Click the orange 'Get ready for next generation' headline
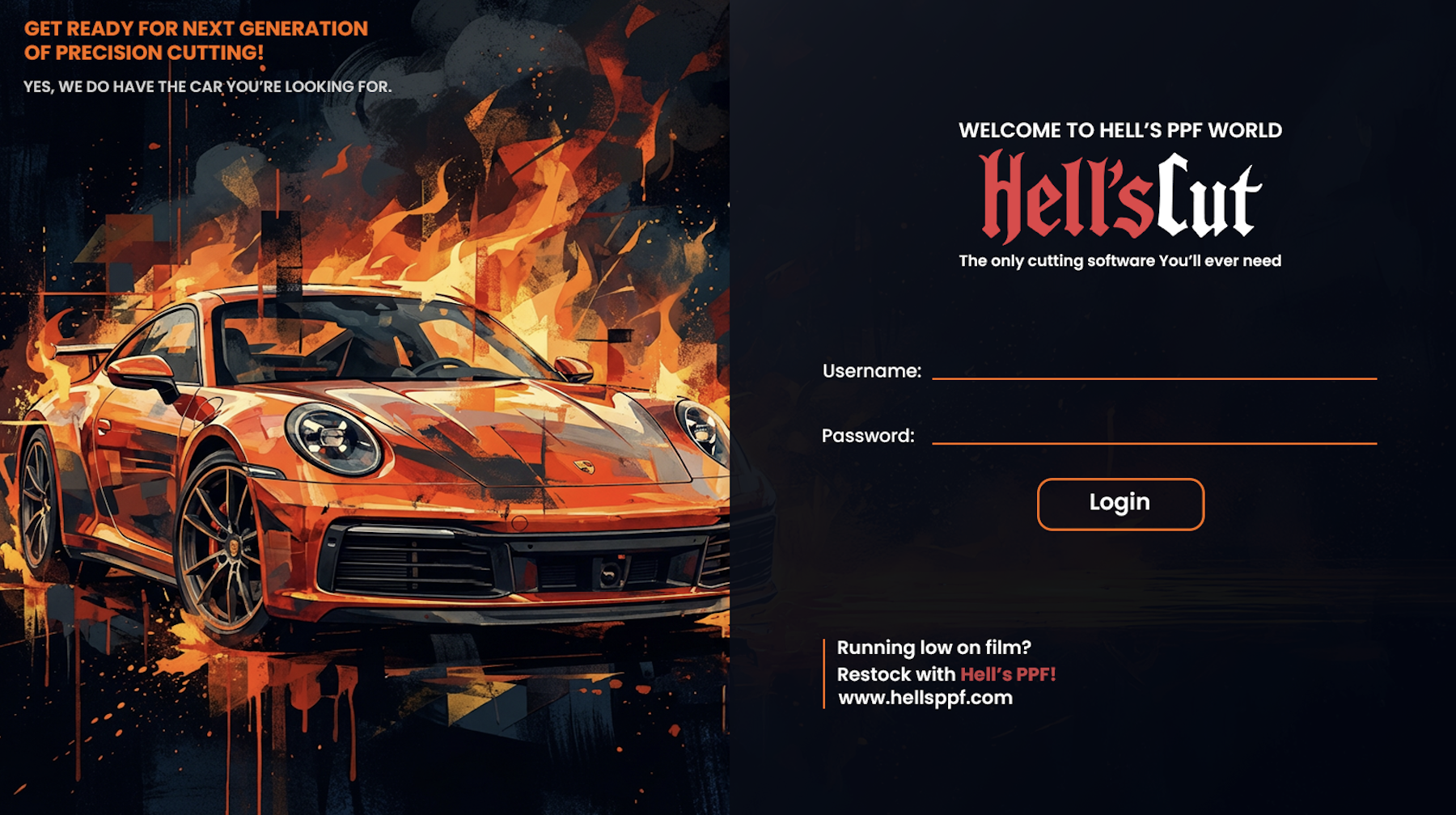 (x=196, y=40)
